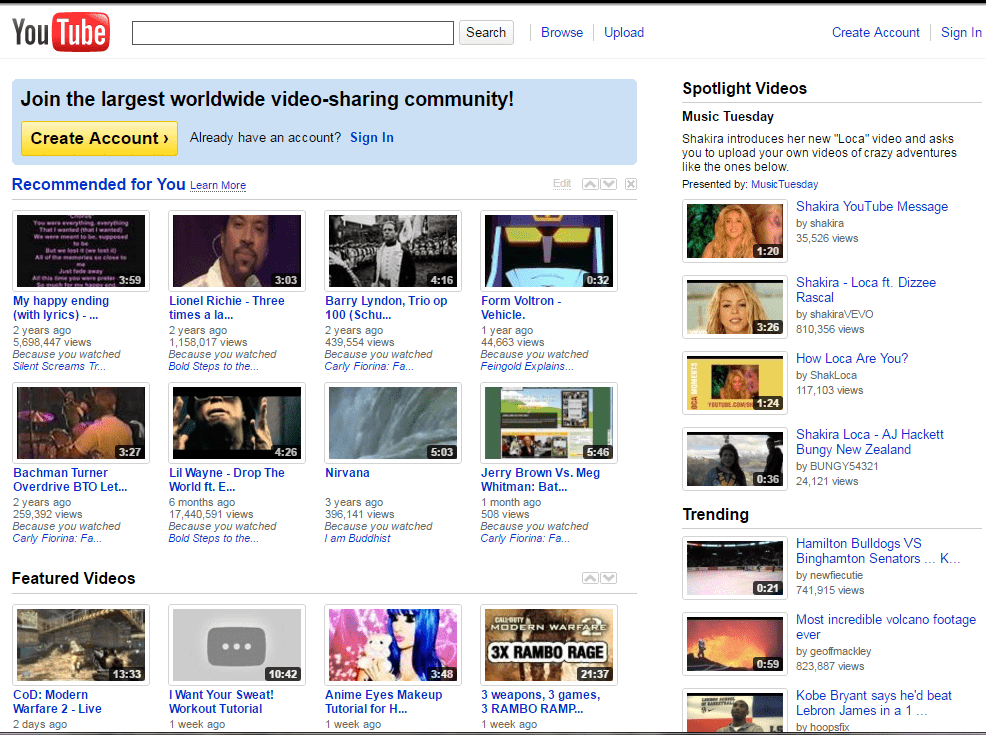Viewport: 986px width, 735px height.
Task: Open CoD Modern Warfare 2 Live thumbnail
Action: [81, 645]
